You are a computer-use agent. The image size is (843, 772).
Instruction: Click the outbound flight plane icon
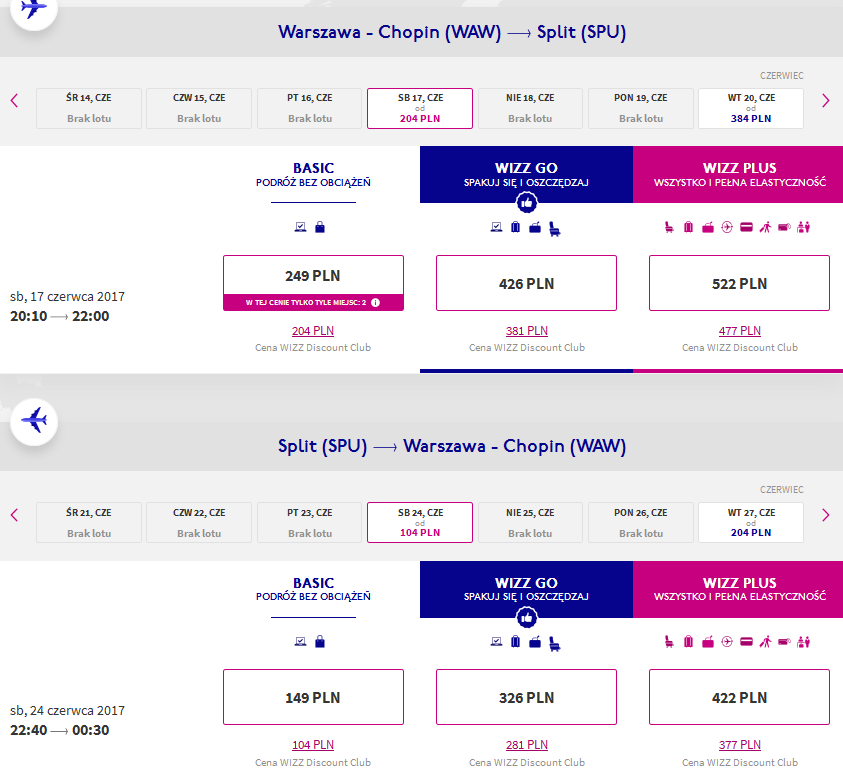33,8
